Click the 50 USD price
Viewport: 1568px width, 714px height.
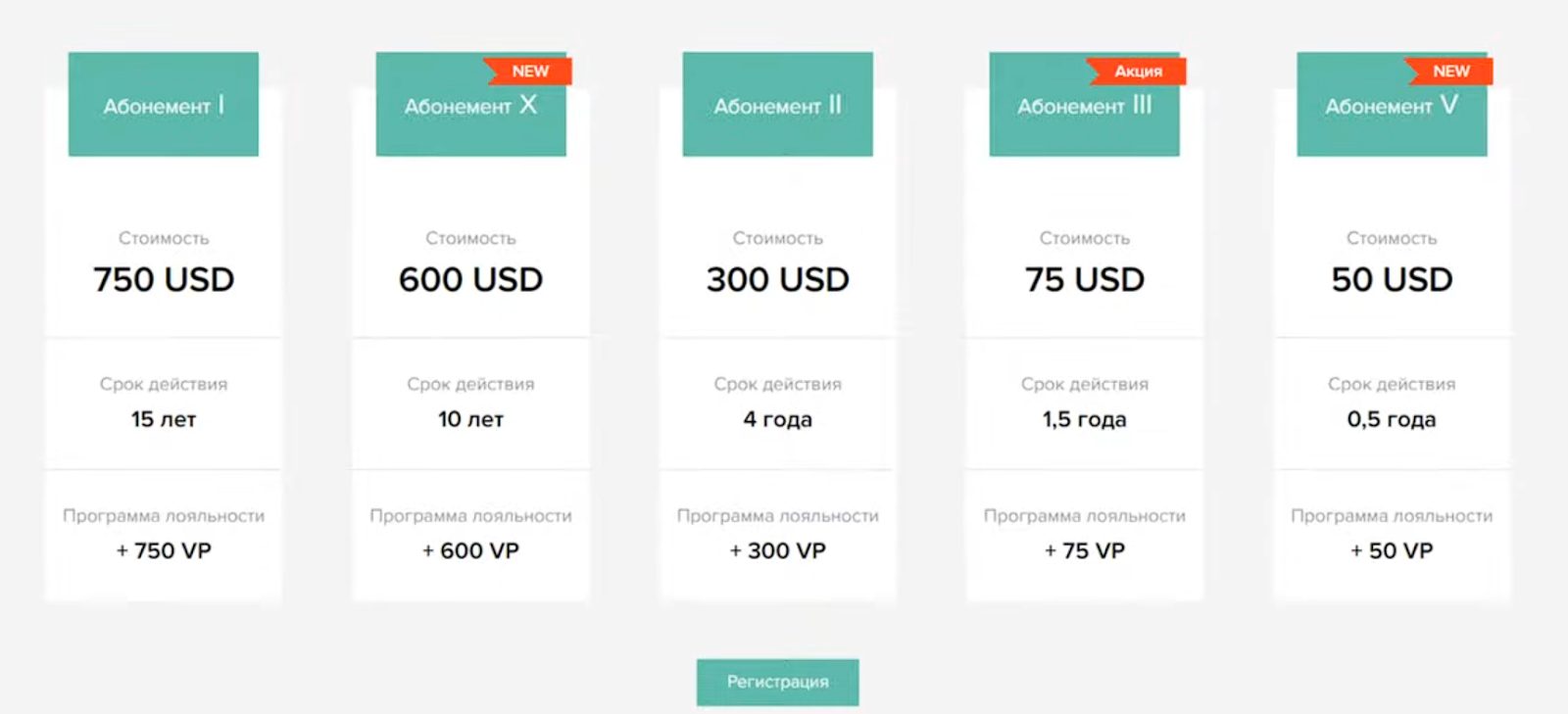click(1392, 280)
